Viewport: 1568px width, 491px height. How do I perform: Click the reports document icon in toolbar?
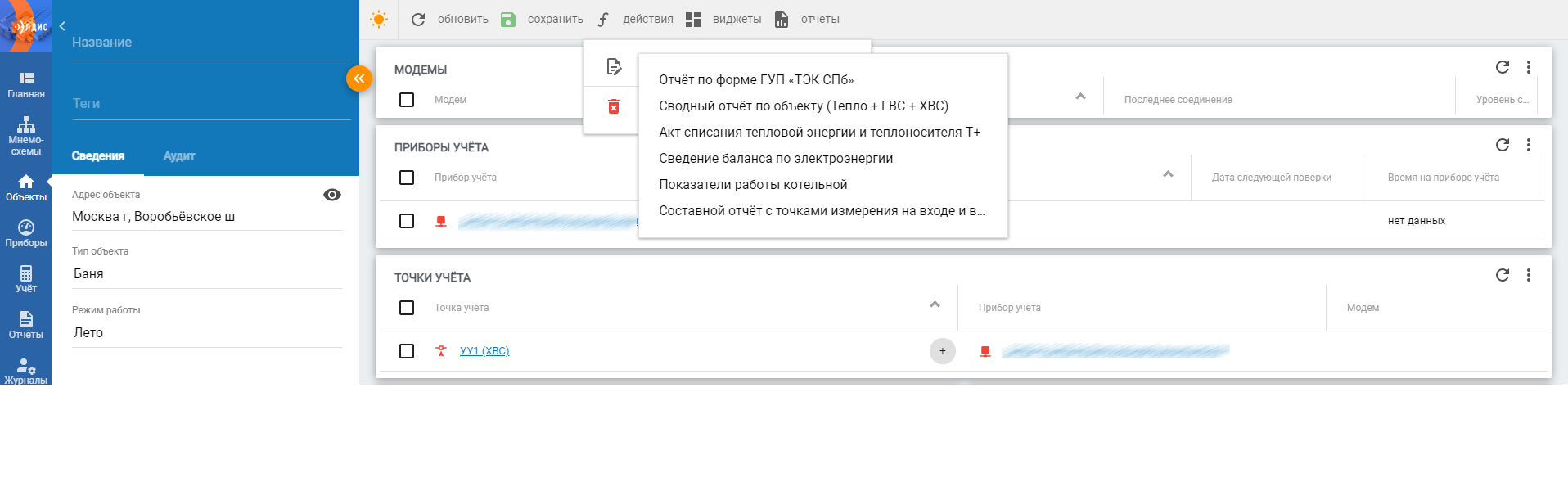782,19
